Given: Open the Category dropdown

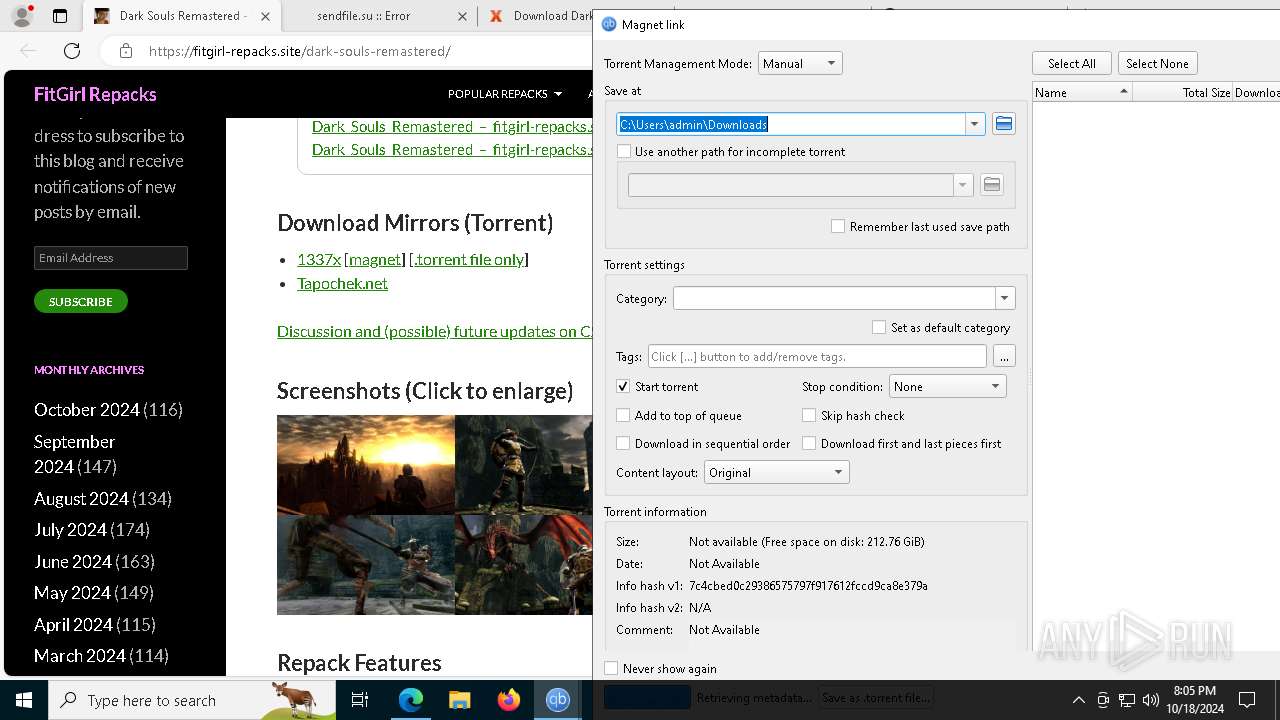Looking at the screenshot, I should 1004,298.
